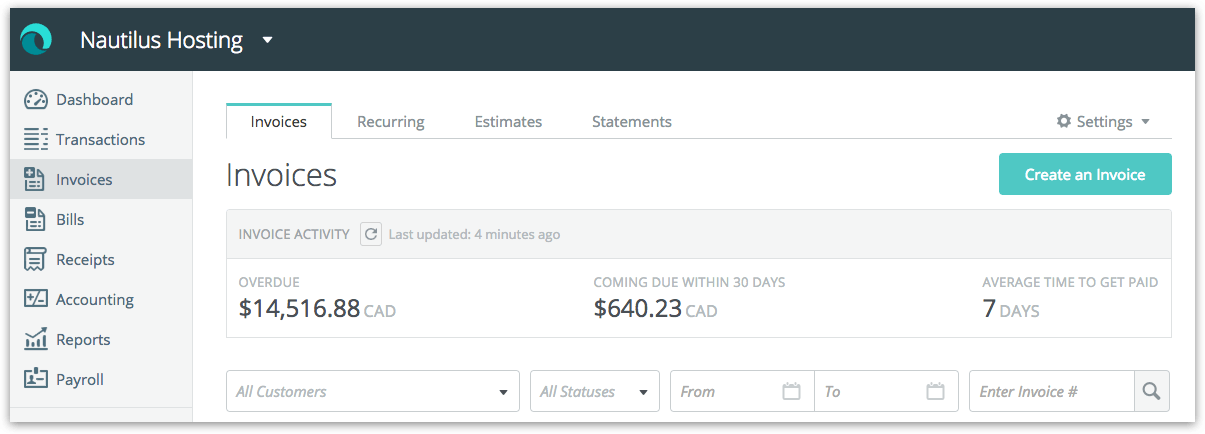The width and height of the screenshot is (1205, 434).
Task: Open Payroll via its ID card icon
Action: 36,379
